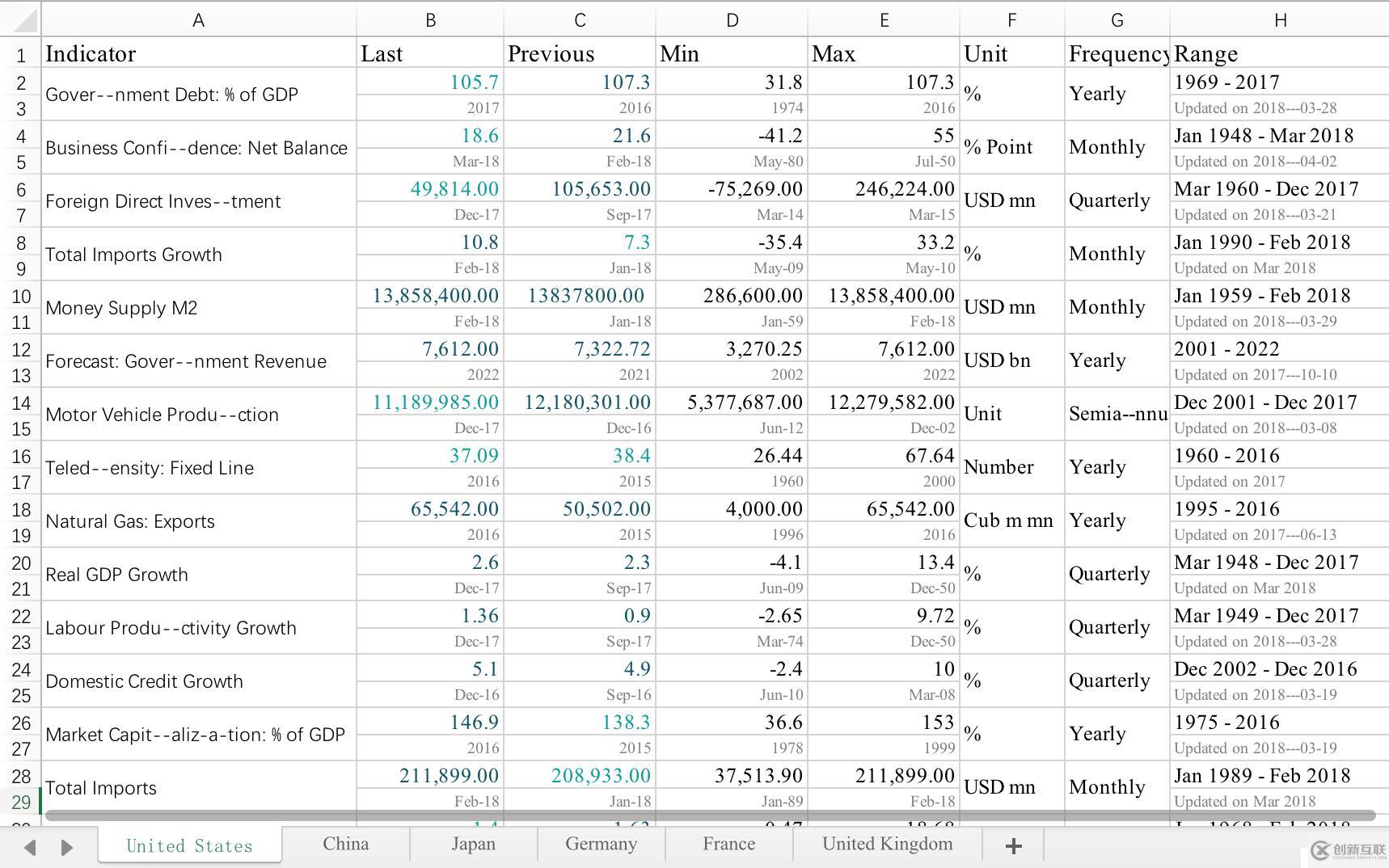
Task: Go to the Germany sheet tab
Action: tap(601, 844)
